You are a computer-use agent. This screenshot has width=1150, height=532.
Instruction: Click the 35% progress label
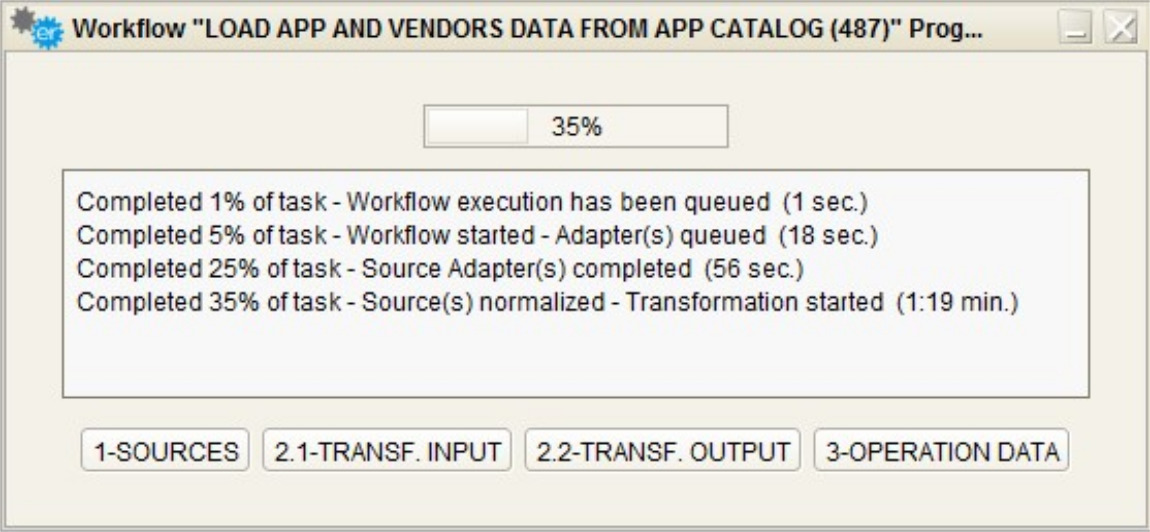[576, 127]
